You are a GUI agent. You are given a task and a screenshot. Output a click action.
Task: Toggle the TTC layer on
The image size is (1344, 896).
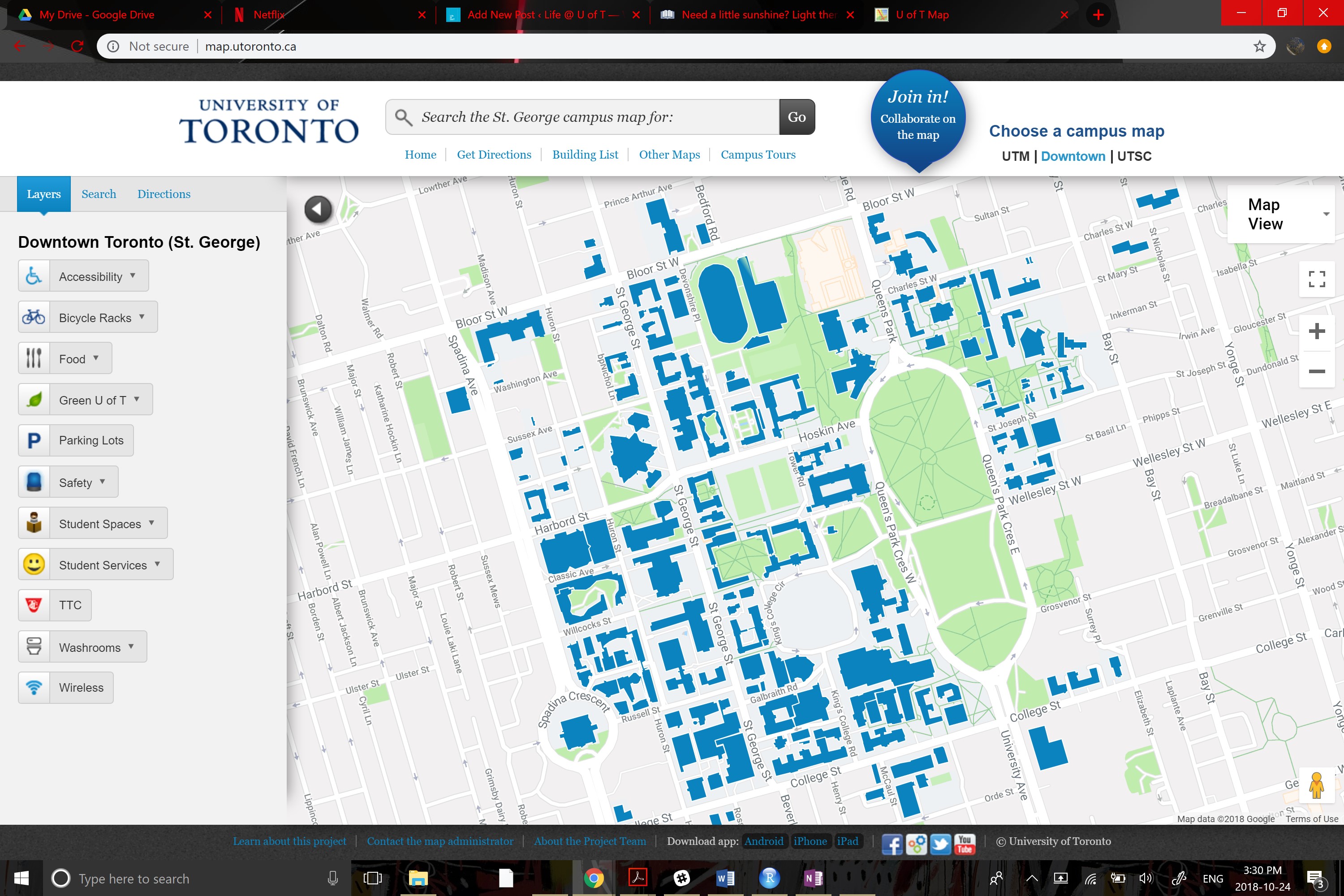[x=70, y=605]
